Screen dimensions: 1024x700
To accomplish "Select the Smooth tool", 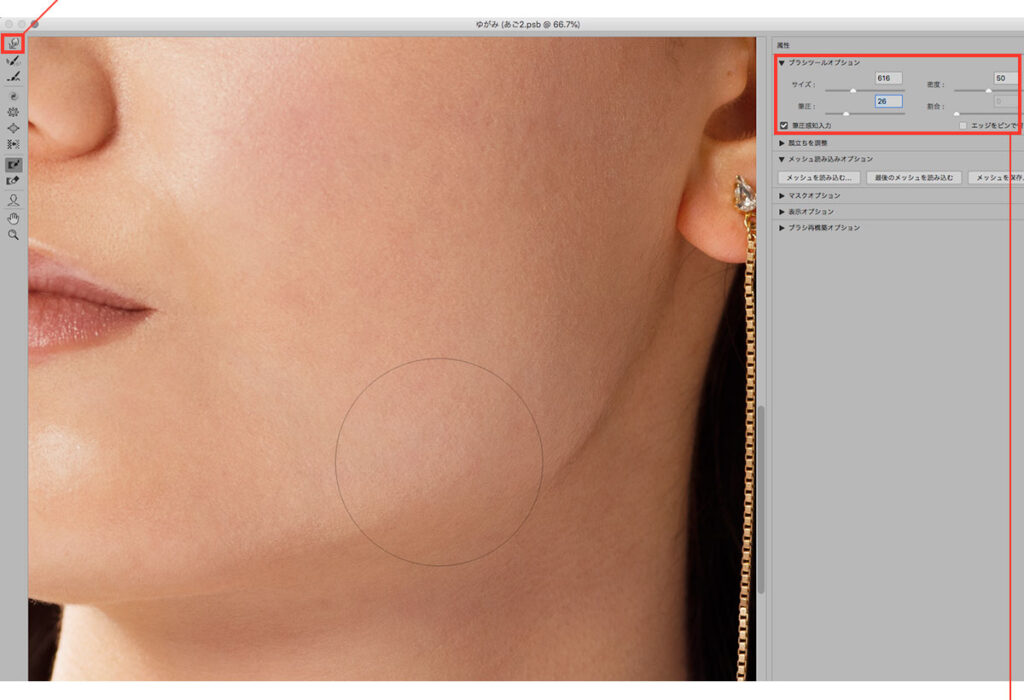I will [x=13, y=76].
